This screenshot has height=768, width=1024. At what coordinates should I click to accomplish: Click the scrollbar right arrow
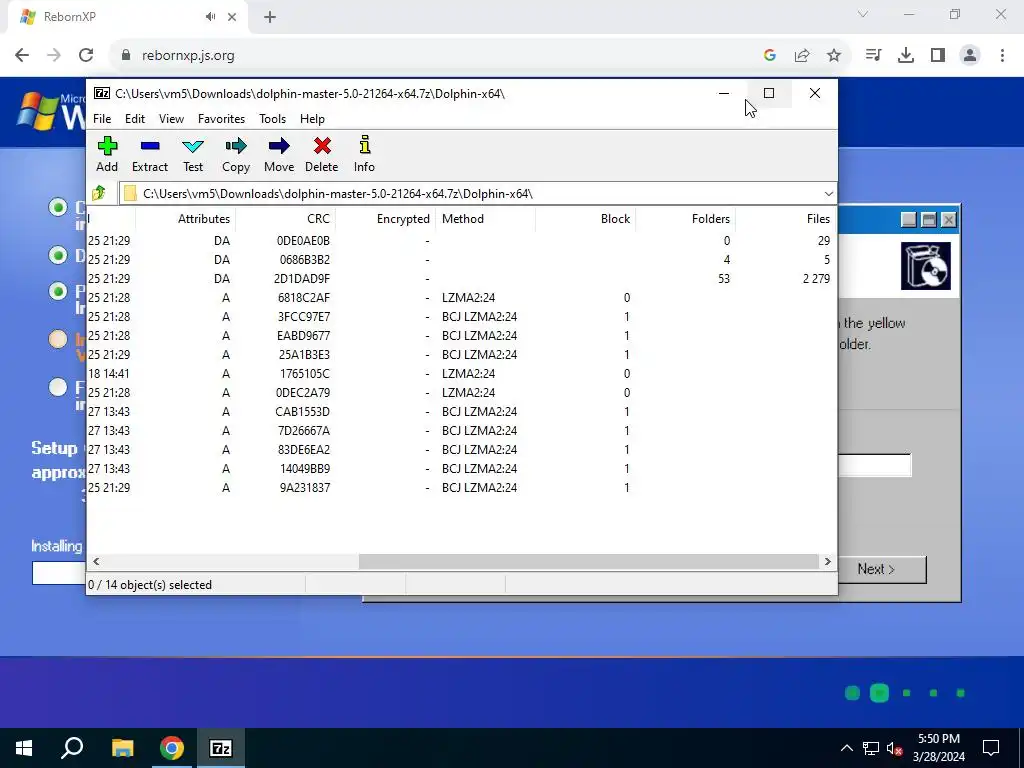(x=827, y=562)
